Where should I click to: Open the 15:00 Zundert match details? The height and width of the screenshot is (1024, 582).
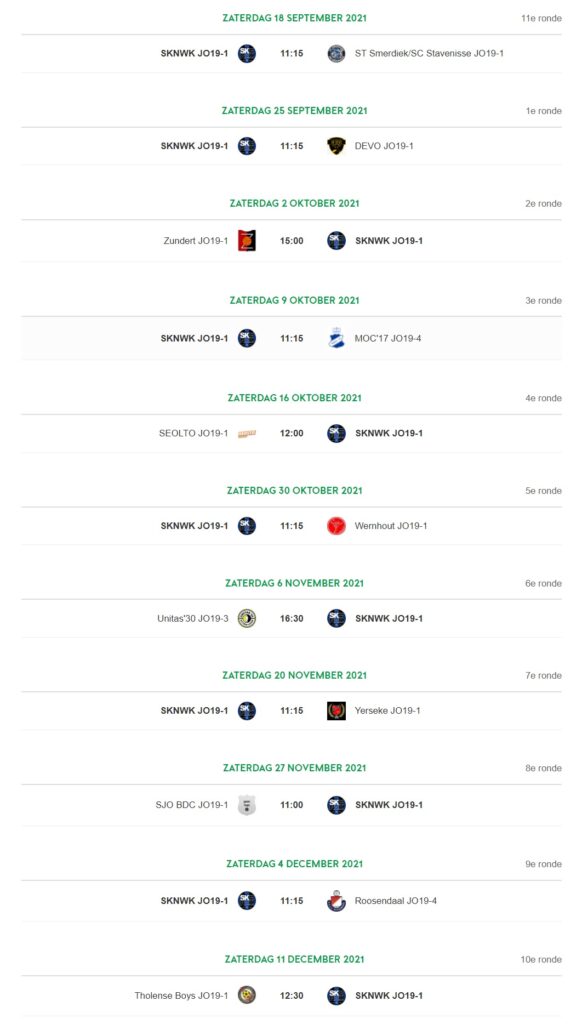pyautogui.click(x=292, y=240)
